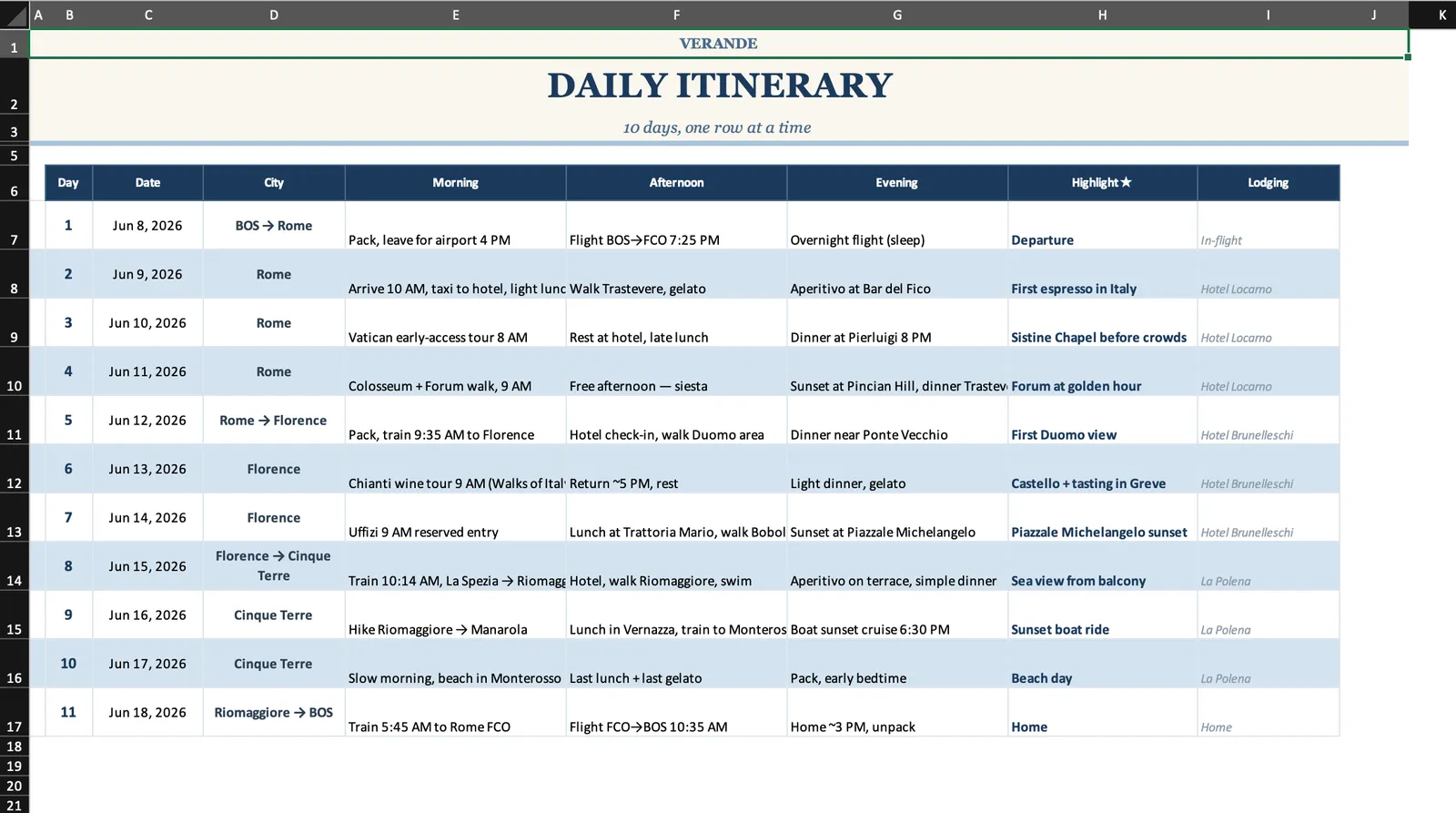This screenshot has width=1456, height=813.
Task: Click the Morning column header cell
Action: tap(455, 183)
